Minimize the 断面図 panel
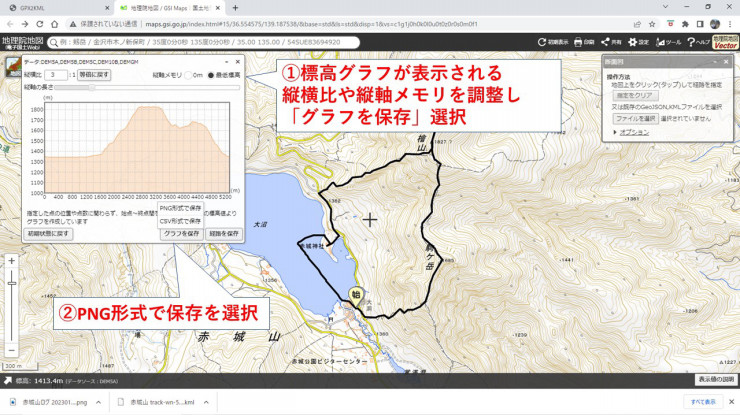The height and width of the screenshot is (415, 740). [715, 62]
